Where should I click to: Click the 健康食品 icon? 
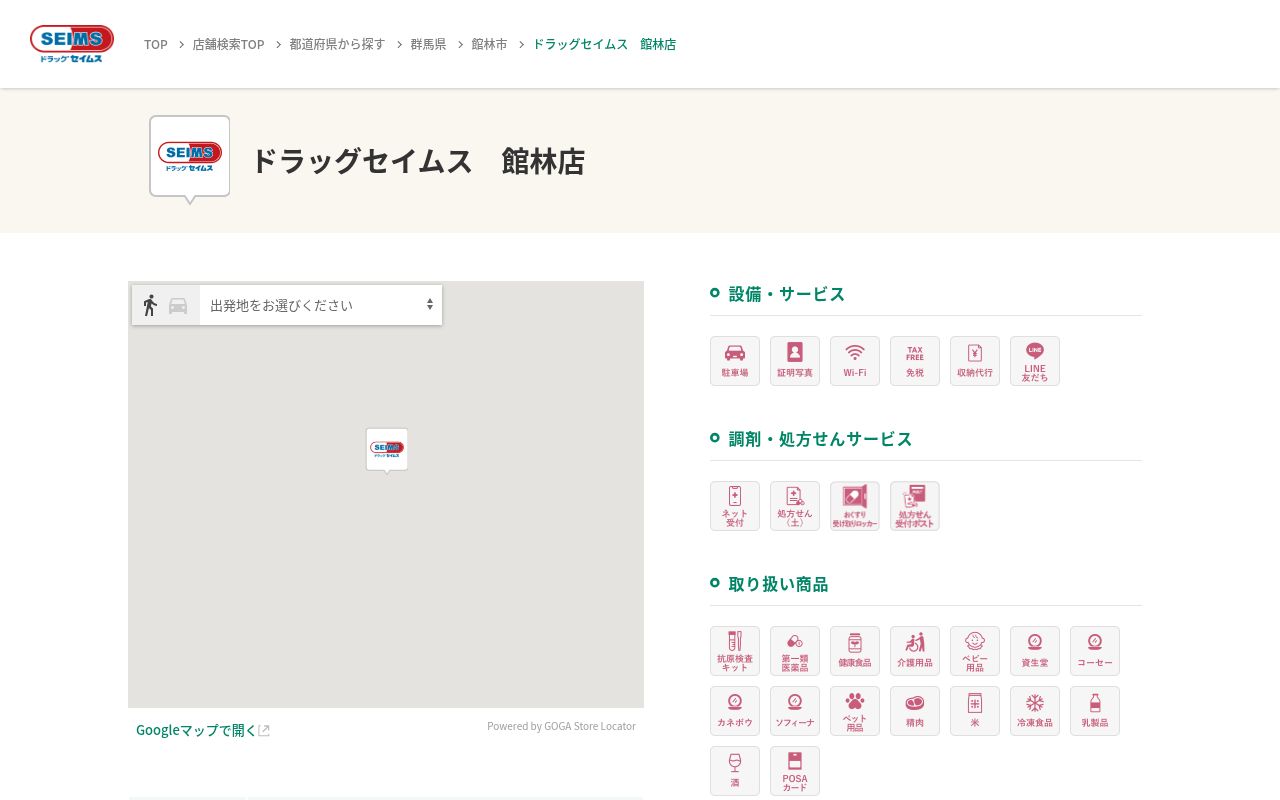pos(855,651)
